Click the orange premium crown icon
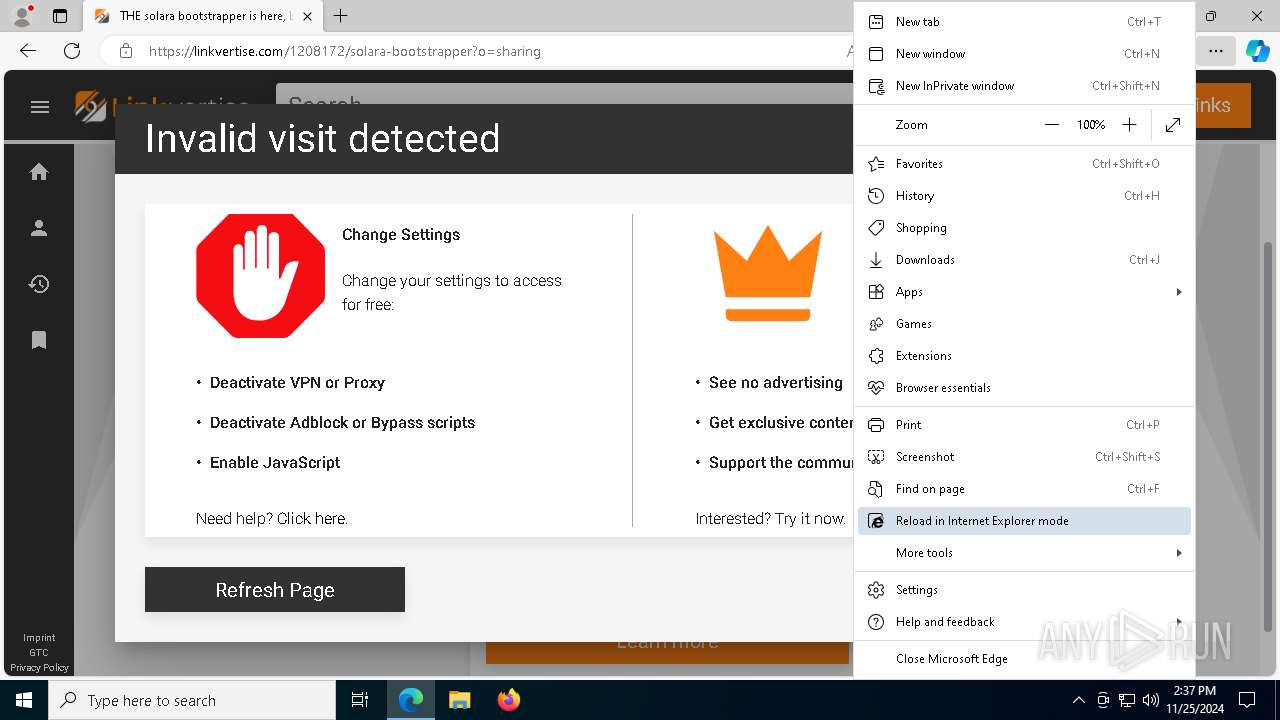Viewport: 1280px width, 720px height. (x=767, y=273)
